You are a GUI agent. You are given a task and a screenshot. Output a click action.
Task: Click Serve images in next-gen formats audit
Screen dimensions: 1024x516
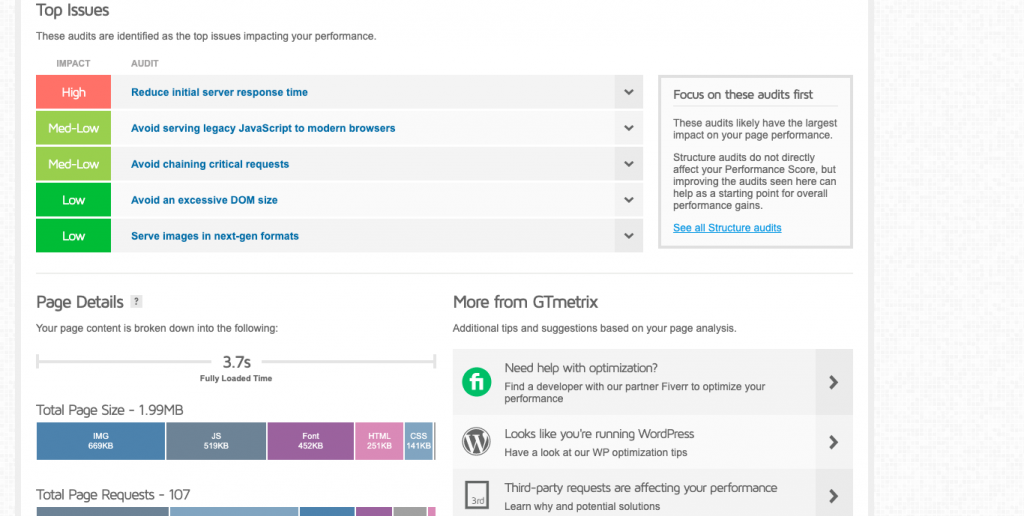coord(215,236)
